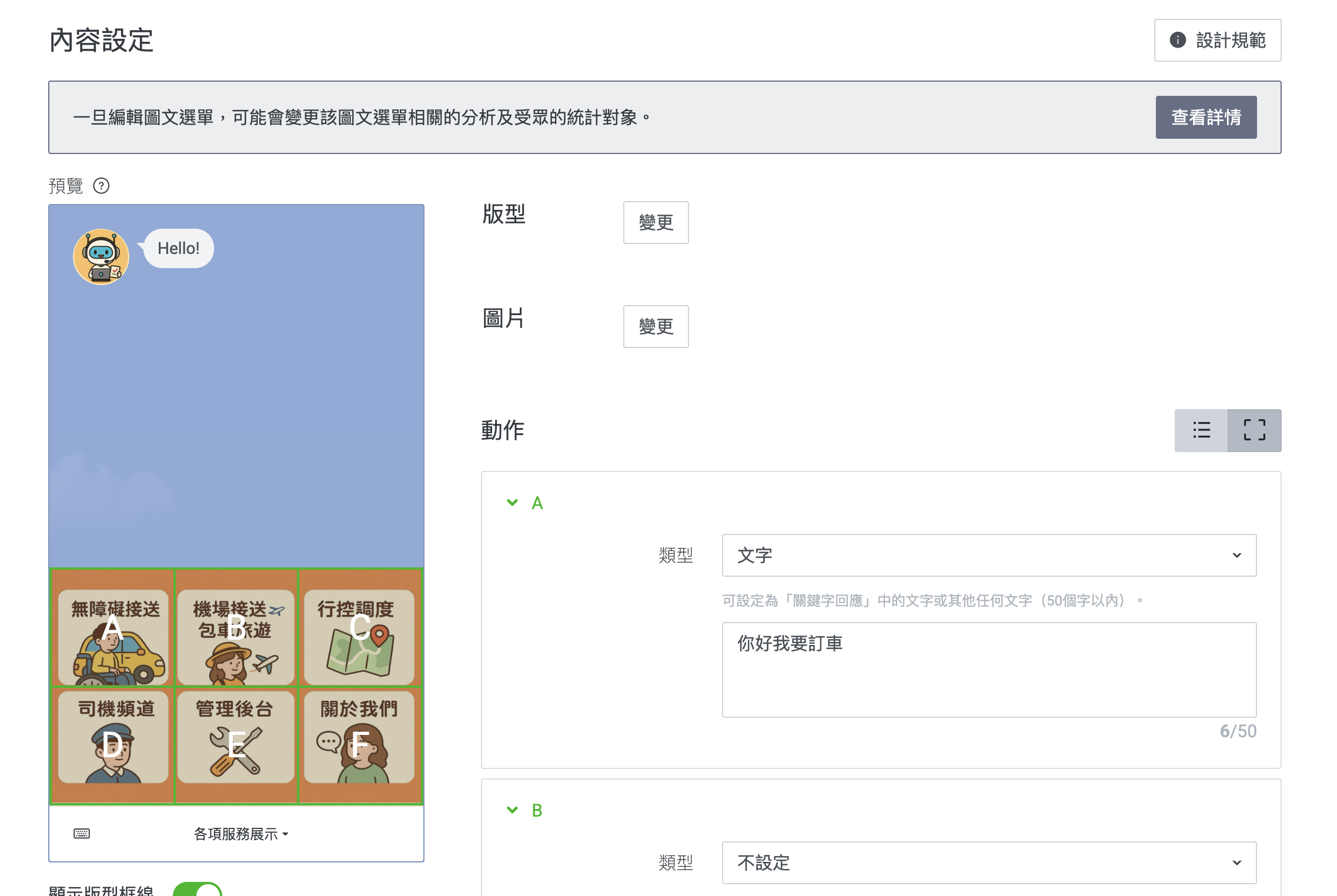The image size is (1337, 896).
Task: Select the expanded view icon in the 動作 section
Action: coord(1254,430)
